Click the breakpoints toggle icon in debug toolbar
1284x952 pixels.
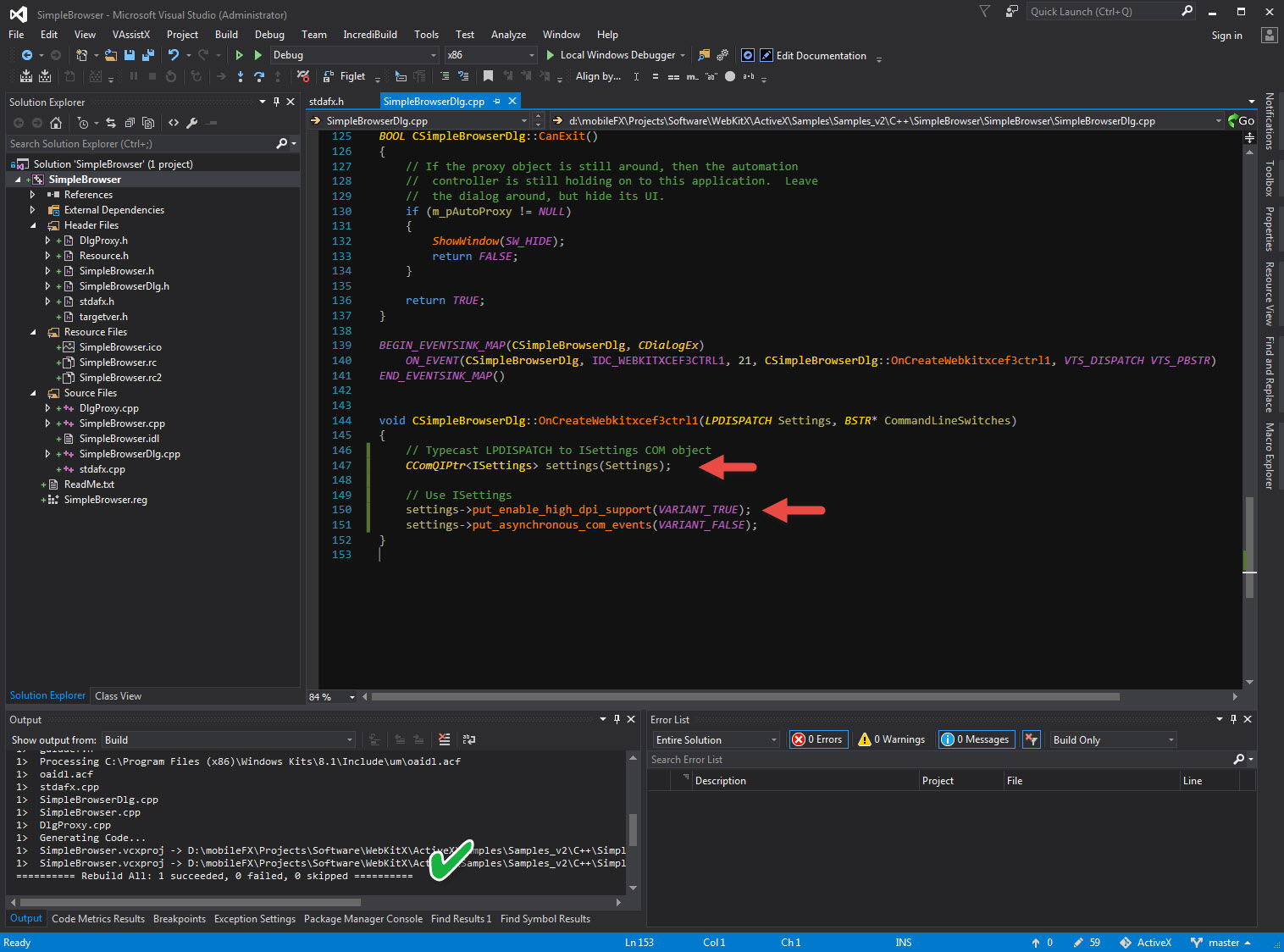(x=302, y=76)
